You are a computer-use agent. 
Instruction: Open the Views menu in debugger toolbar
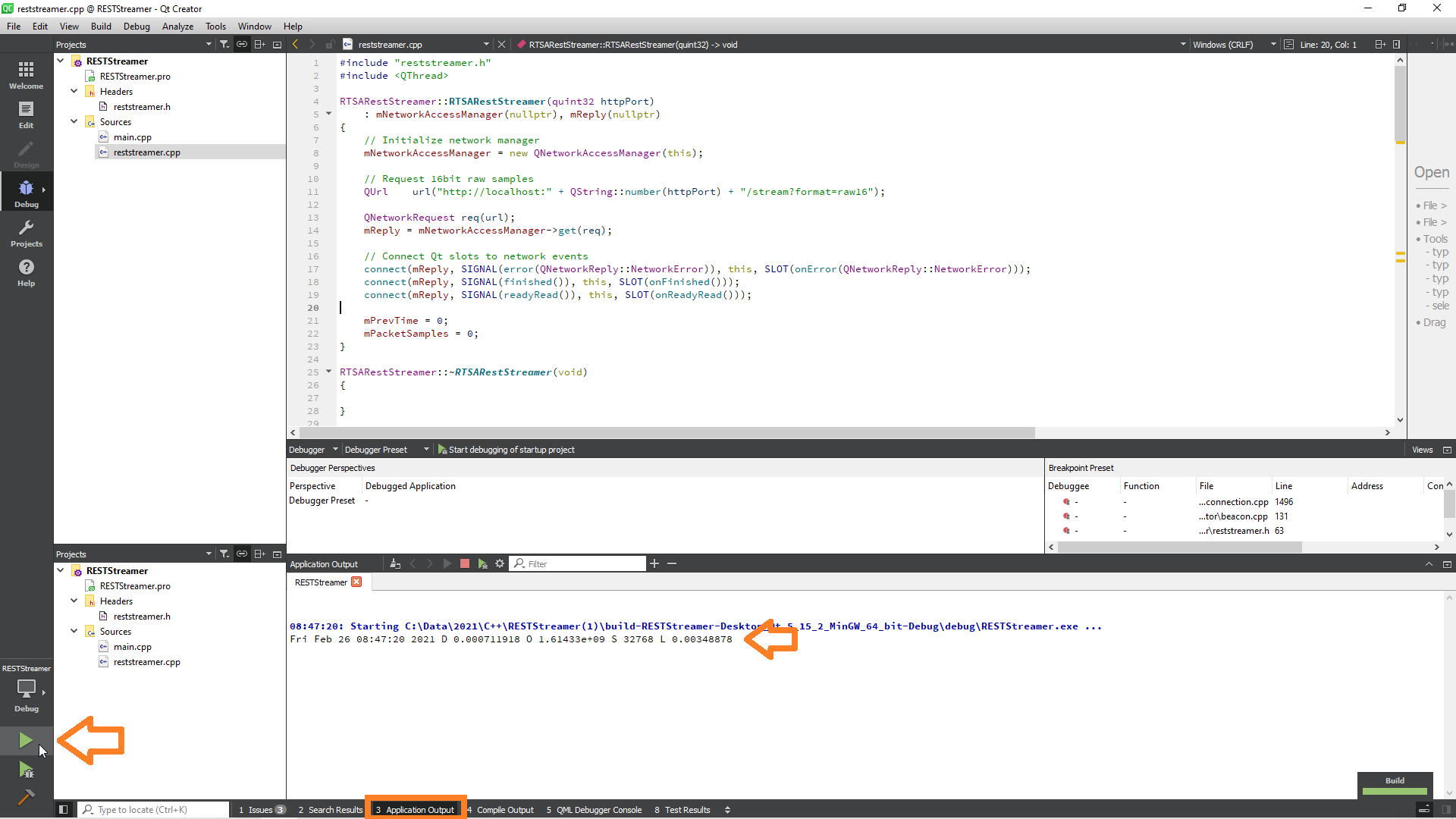(x=1422, y=450)
